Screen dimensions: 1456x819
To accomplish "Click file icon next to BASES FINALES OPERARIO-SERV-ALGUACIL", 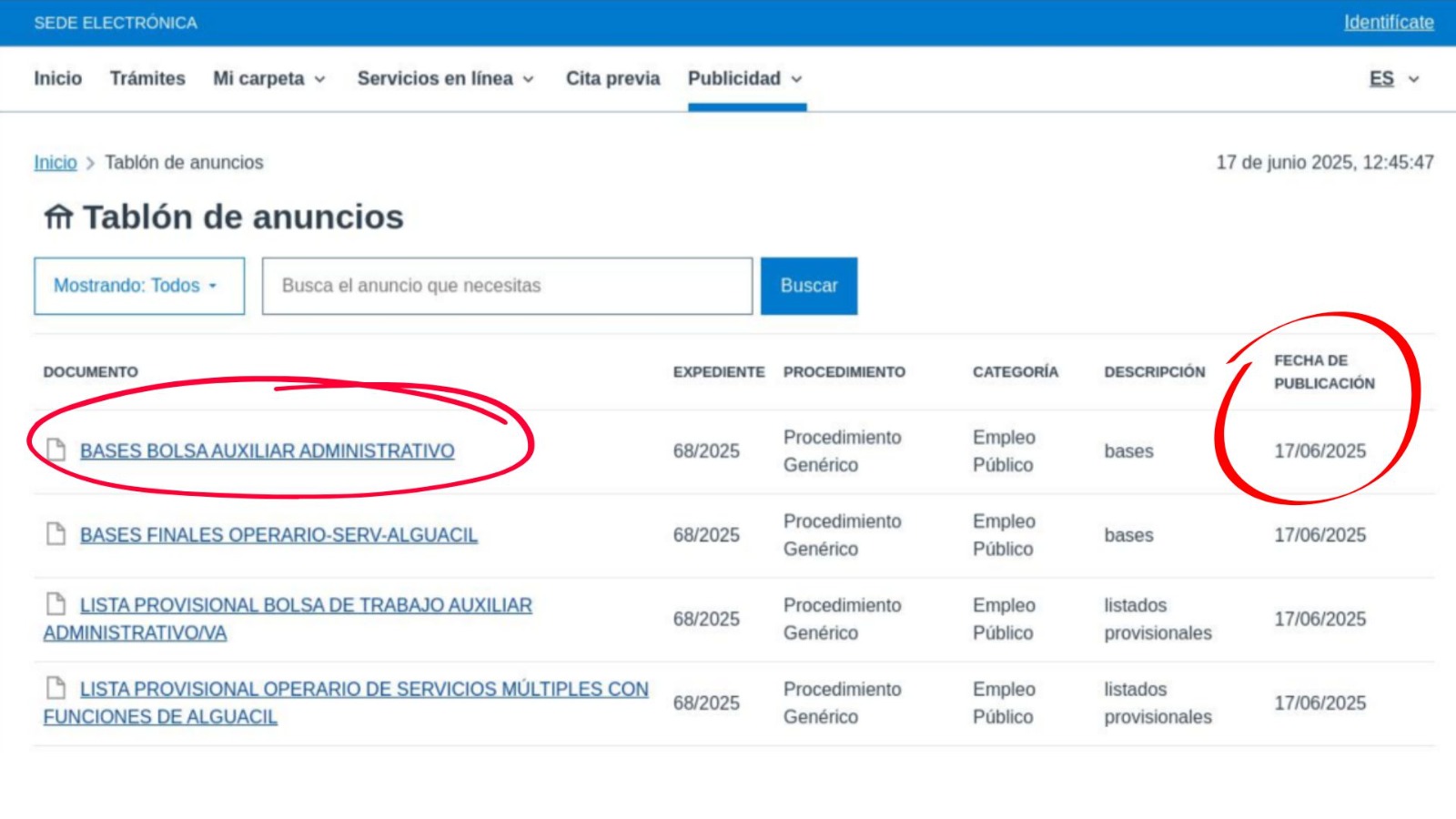I will coord(56,533).
